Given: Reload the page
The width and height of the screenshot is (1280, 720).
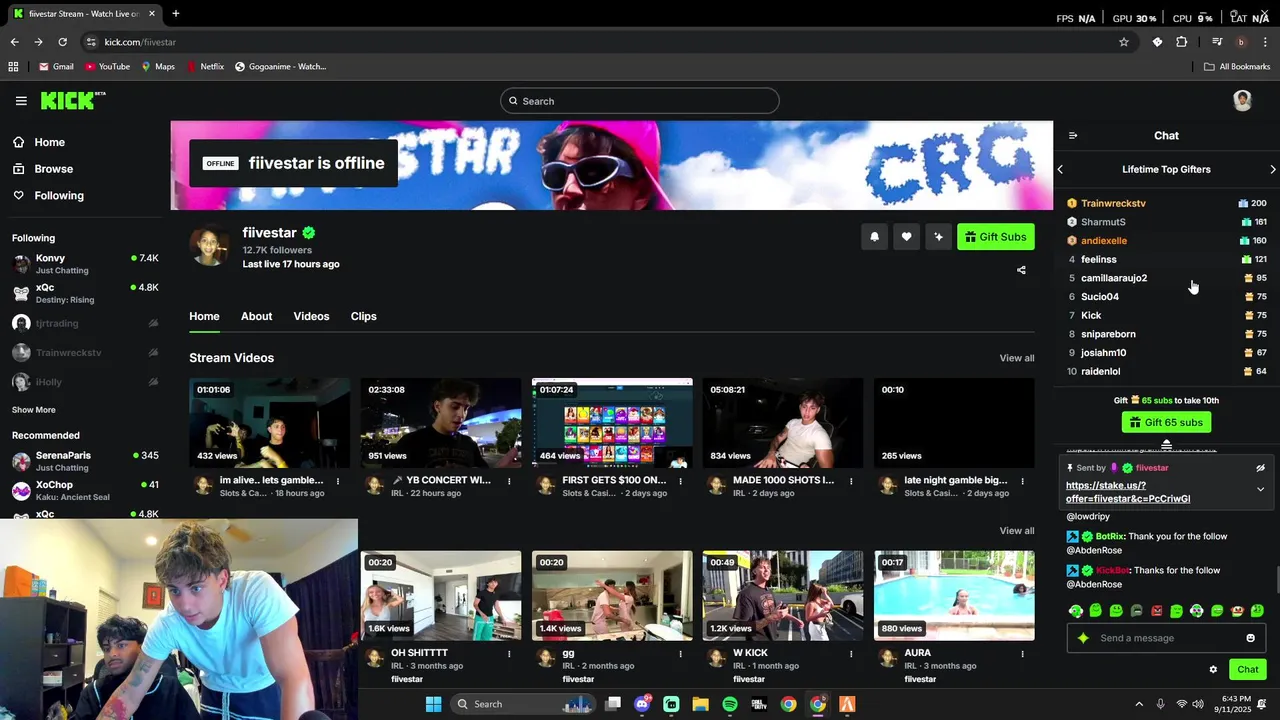Looking at the screenshot, I should (x=62, y=42).
